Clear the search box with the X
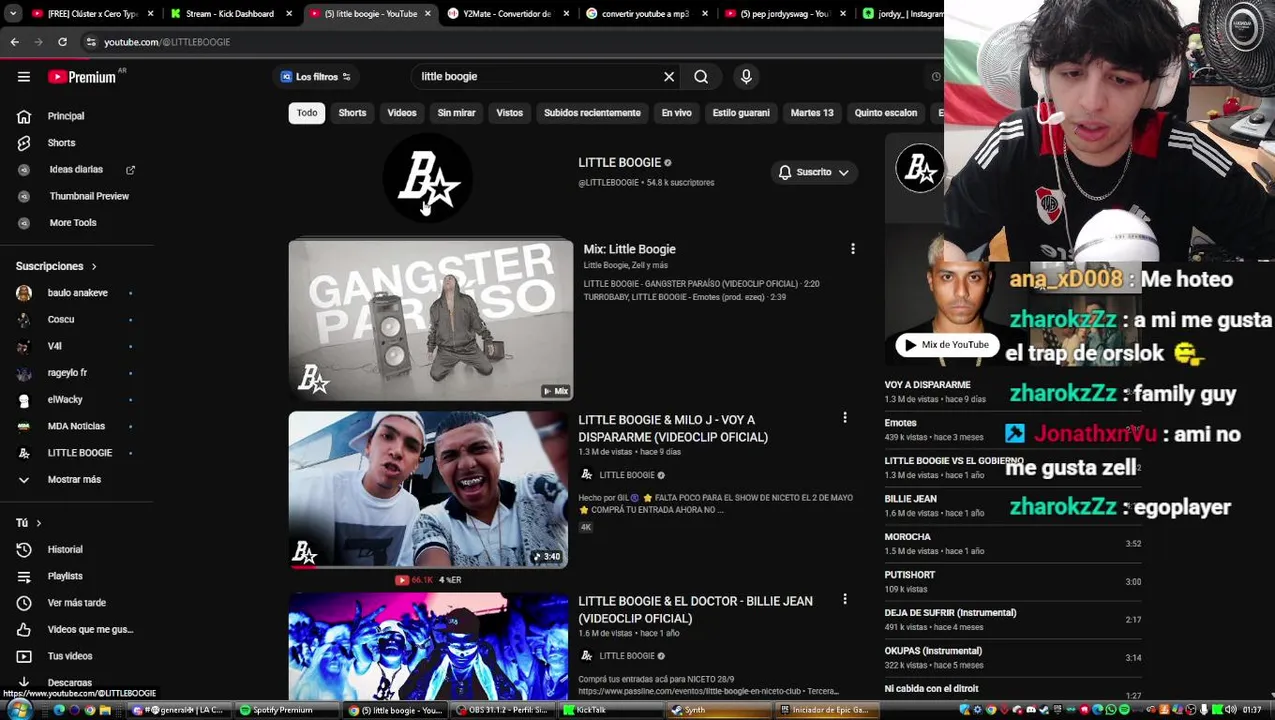The width and height of the screenshot is (1275, 720). pos(669,77)
